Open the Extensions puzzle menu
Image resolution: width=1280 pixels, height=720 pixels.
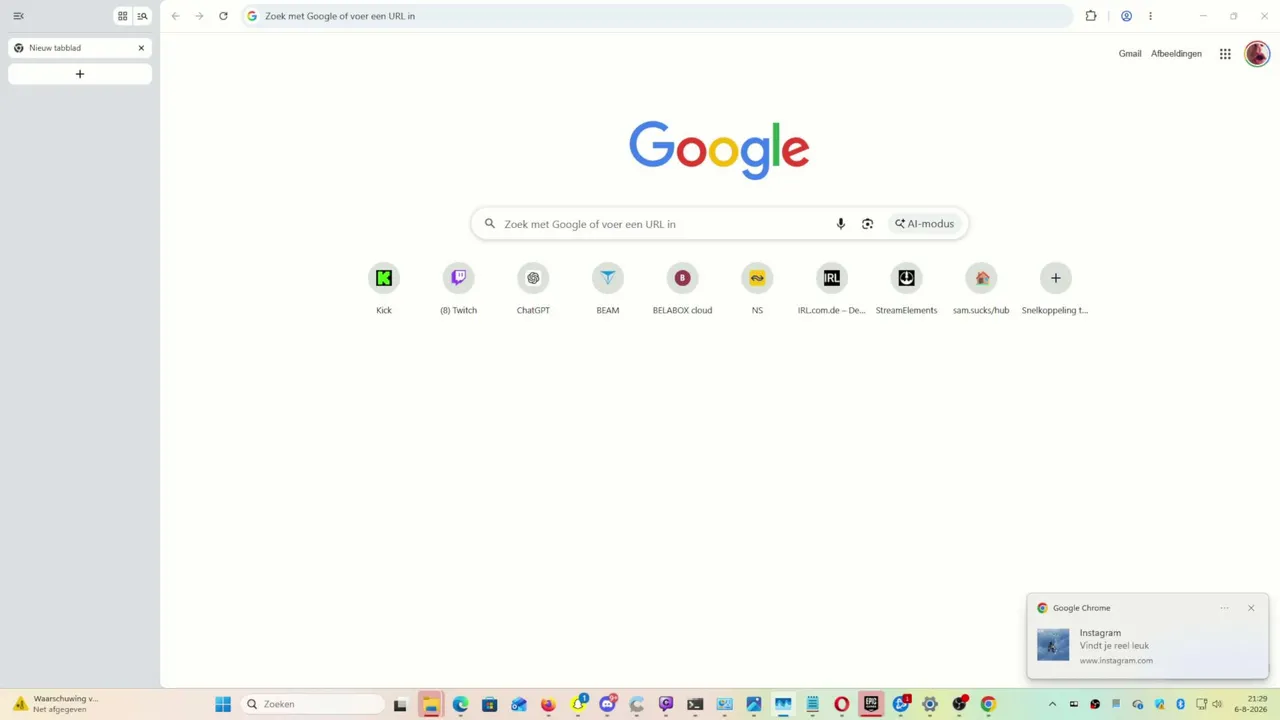pos(1091,16)
